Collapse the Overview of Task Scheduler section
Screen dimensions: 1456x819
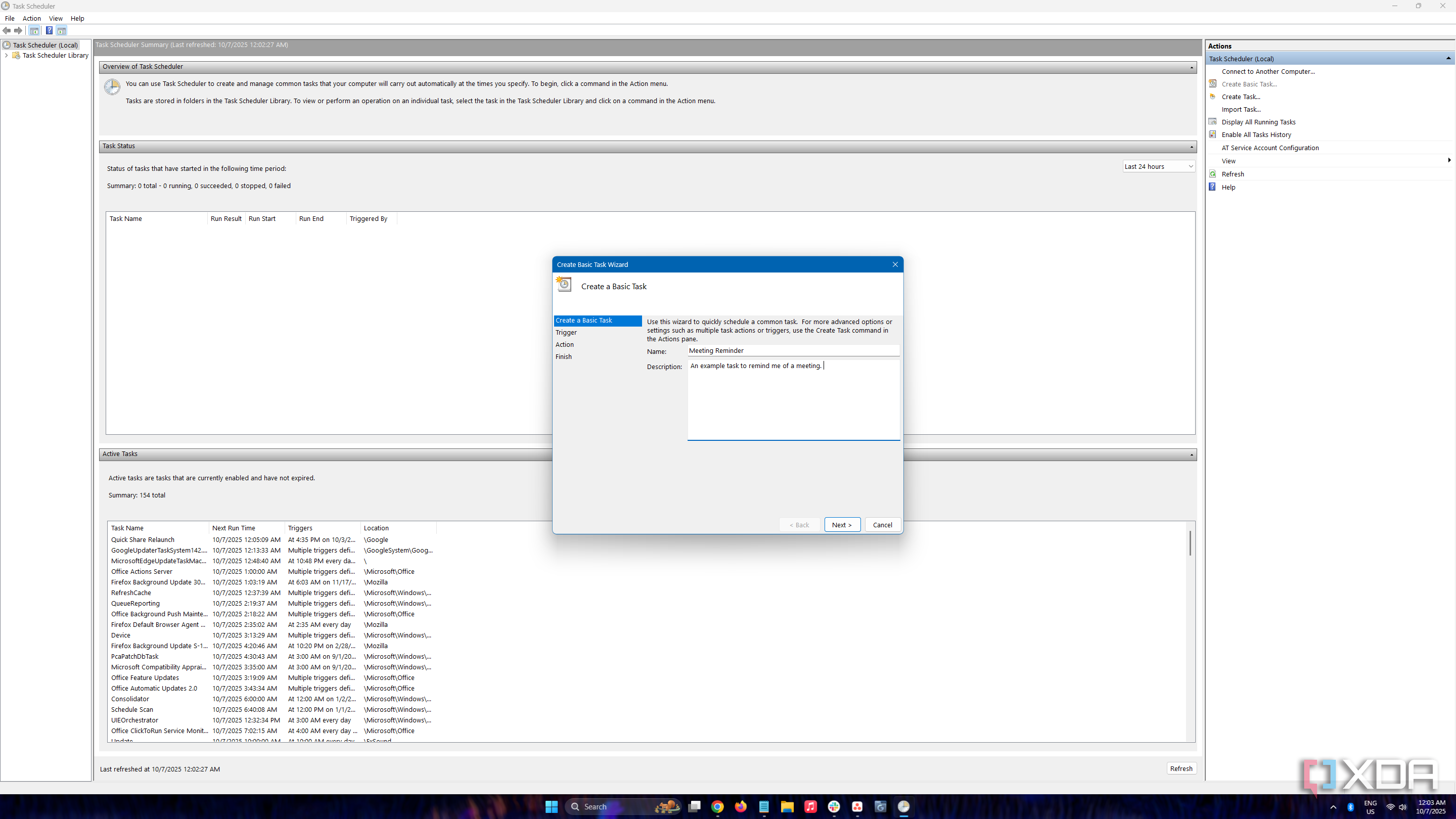click(1192, 67)
